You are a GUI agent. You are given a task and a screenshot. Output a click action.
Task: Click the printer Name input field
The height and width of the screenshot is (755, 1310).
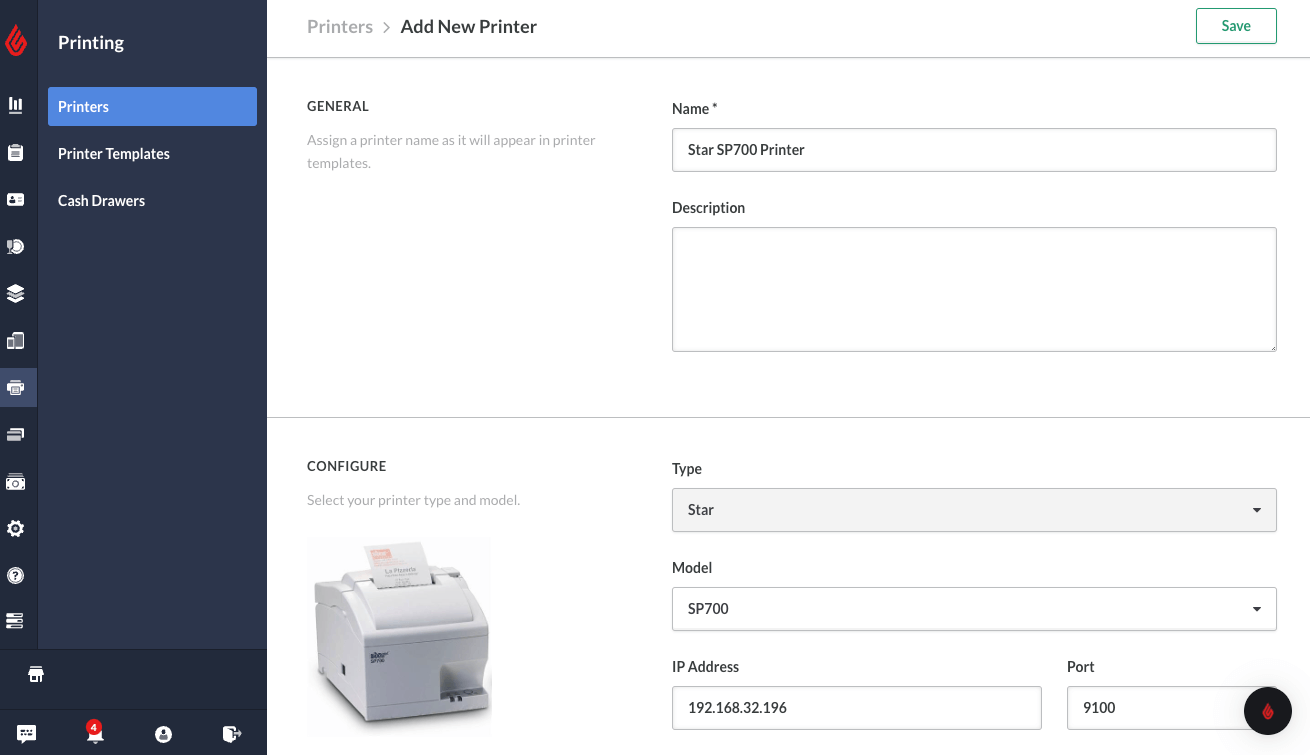(974, 150)
